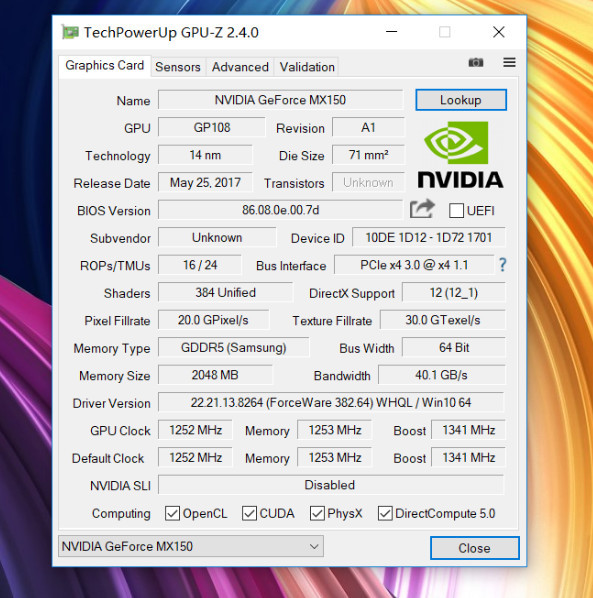Switch to the Sensors tab
Image resolution: width=593 pixels, height=598 pixels.
178,67
